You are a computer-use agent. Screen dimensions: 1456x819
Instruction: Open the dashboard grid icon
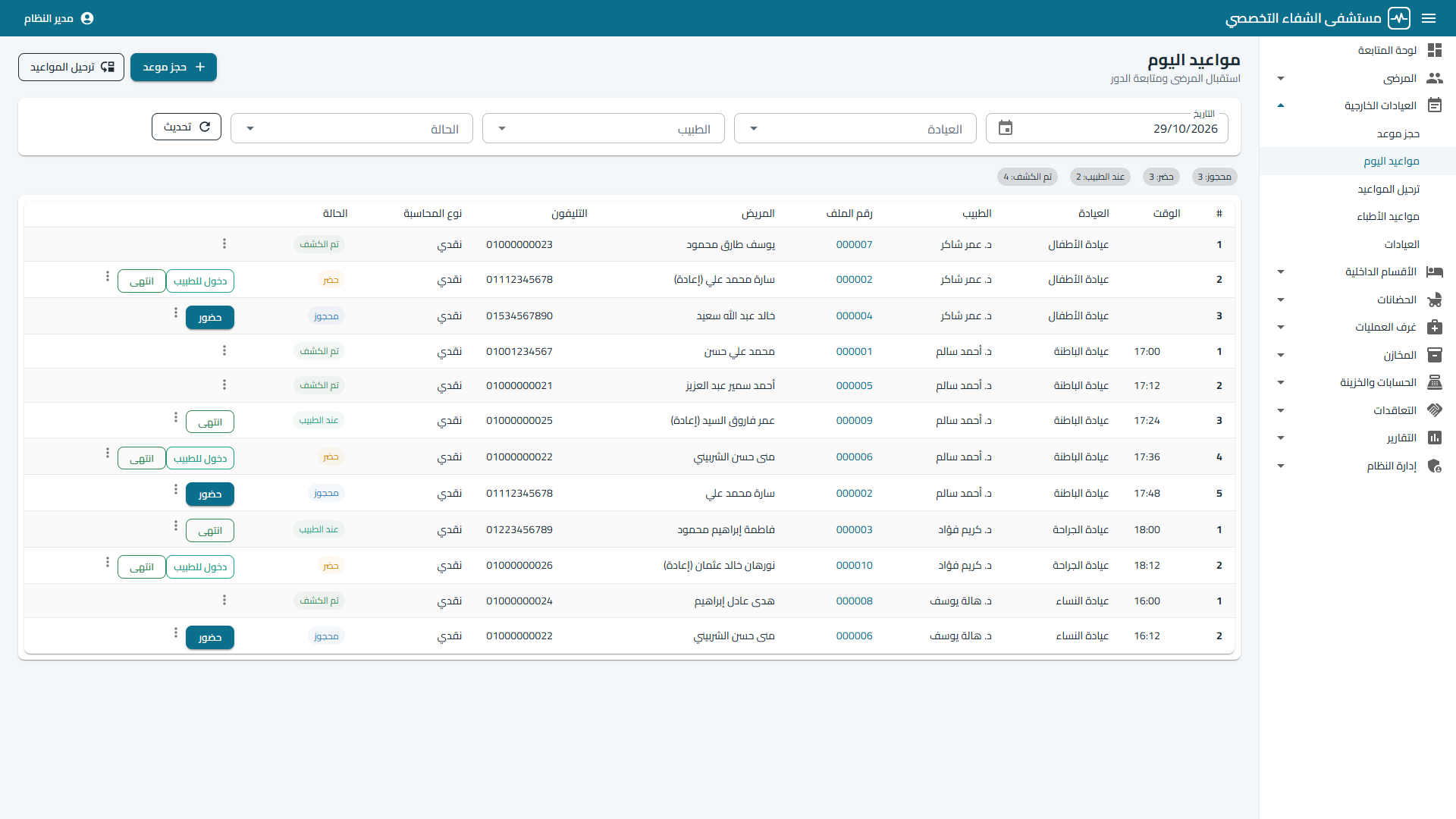pyautogui.click(x=1435, y=50)
